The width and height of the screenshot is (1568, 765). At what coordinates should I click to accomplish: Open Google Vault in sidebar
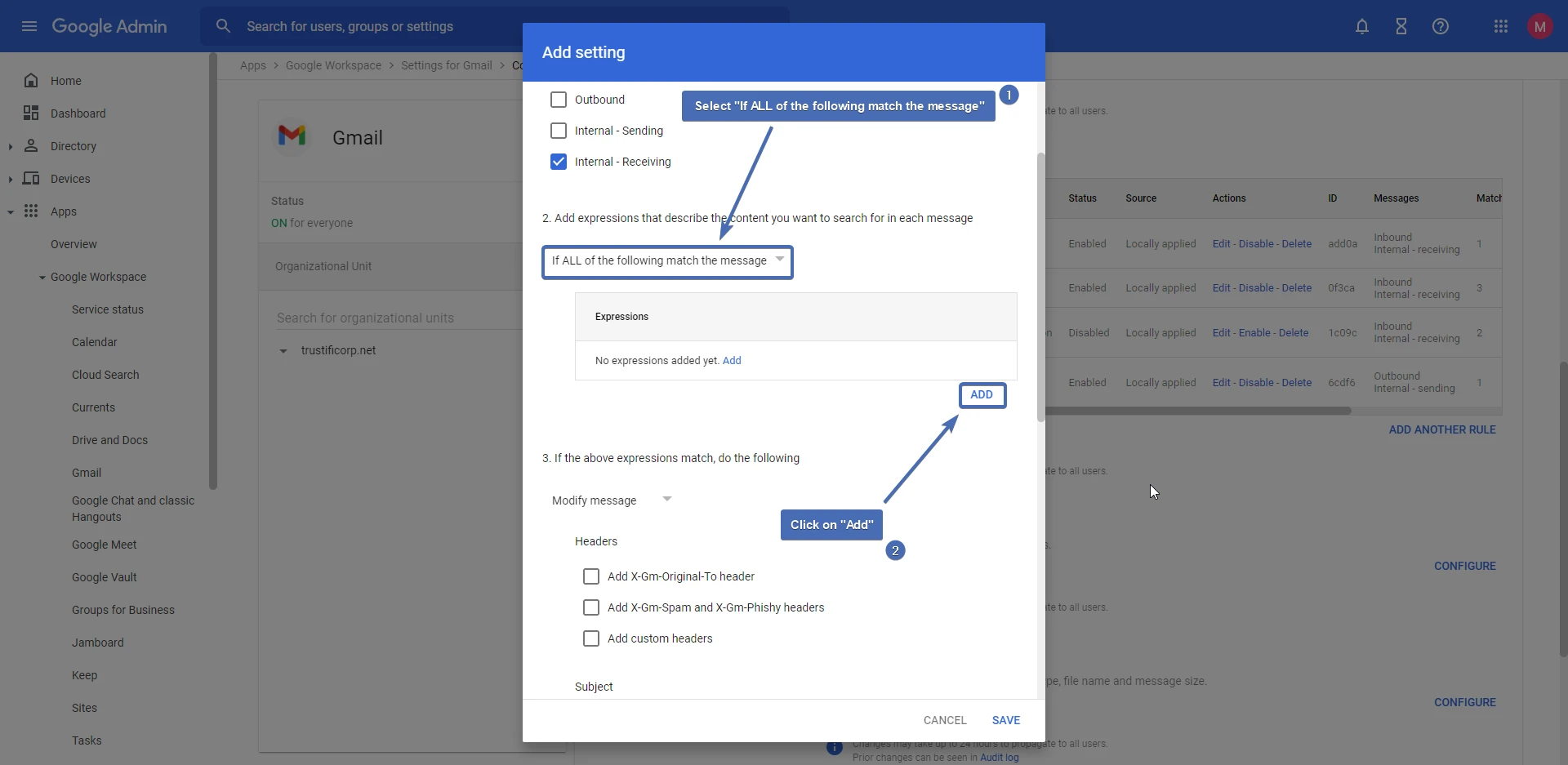coord(104,577)
